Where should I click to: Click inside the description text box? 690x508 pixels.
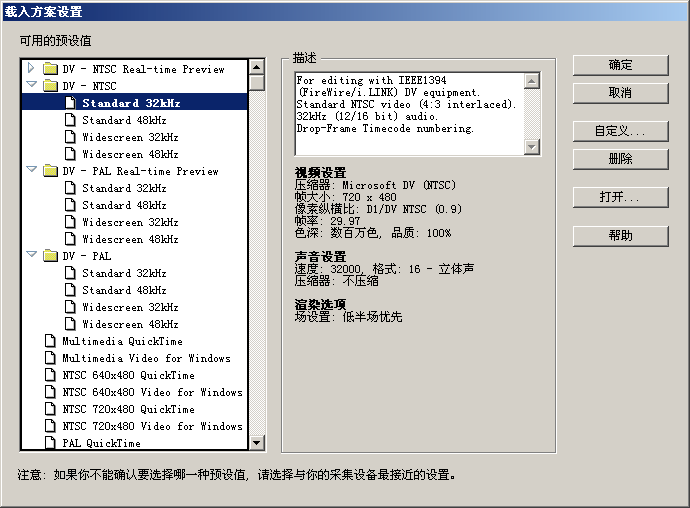(x=409, y=114)
